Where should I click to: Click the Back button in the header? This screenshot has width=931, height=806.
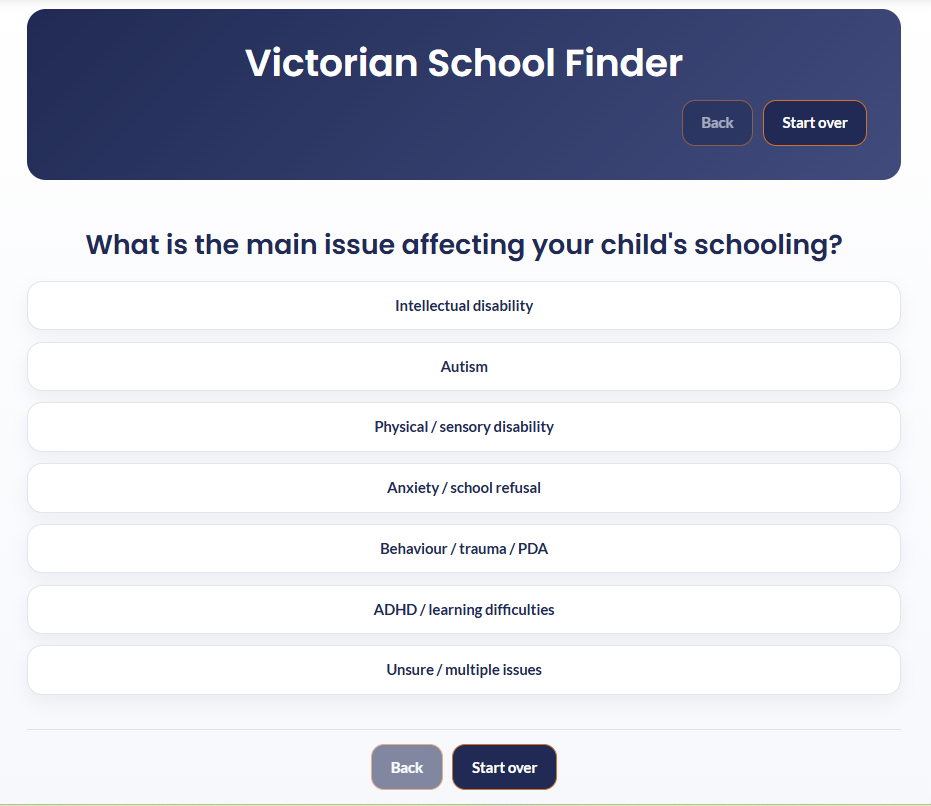click(x=717, y=122)
